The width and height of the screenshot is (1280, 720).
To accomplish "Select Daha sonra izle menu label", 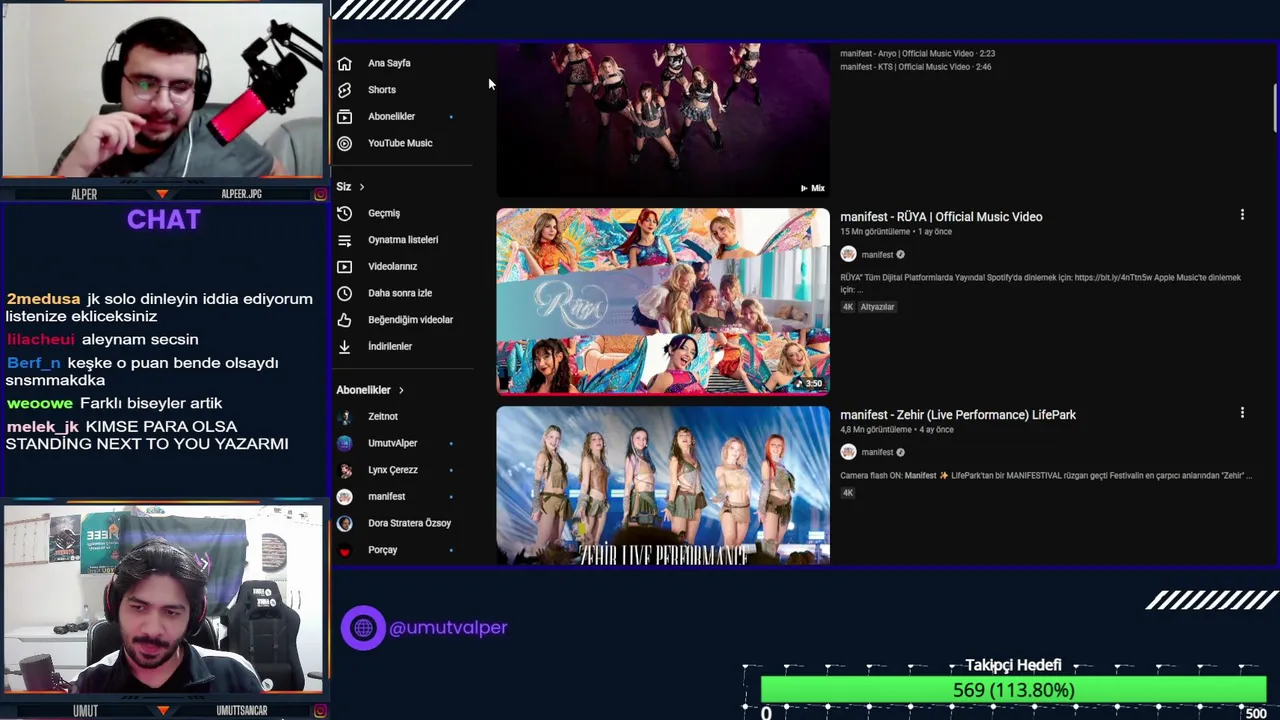I will click(x=400, y=293).
